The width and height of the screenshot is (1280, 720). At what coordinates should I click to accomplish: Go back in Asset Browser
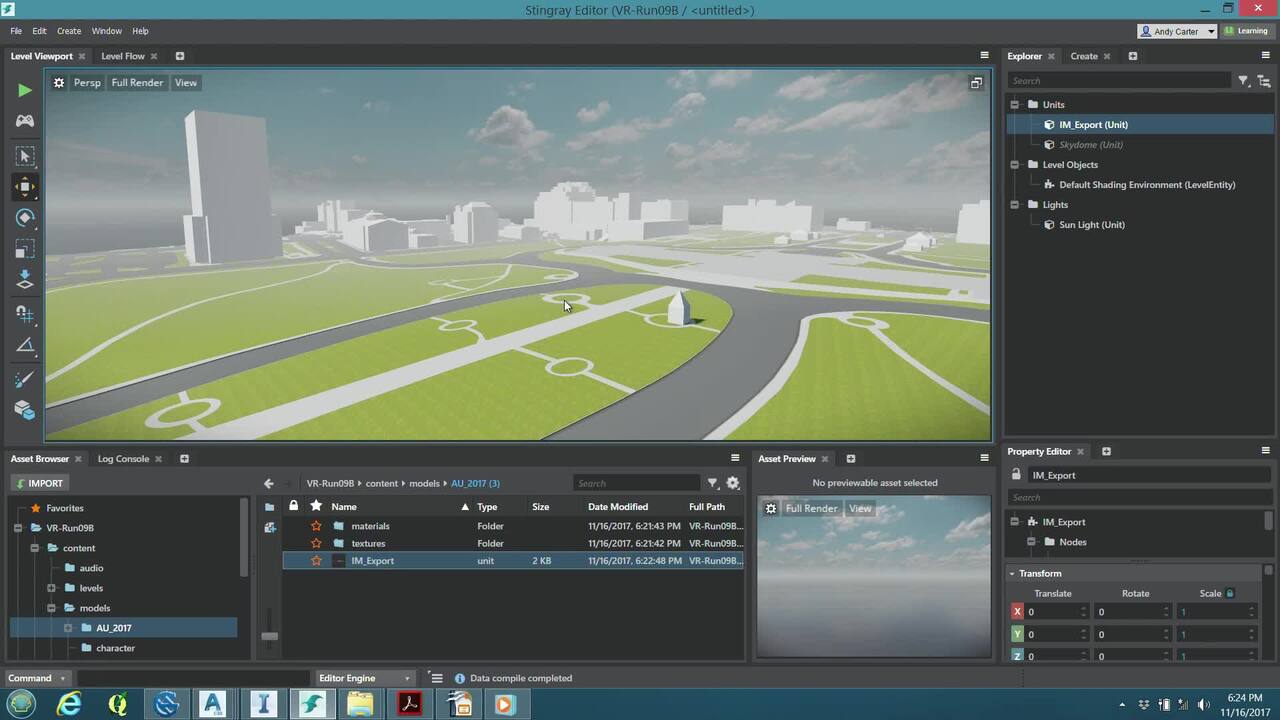click(268, 483)
